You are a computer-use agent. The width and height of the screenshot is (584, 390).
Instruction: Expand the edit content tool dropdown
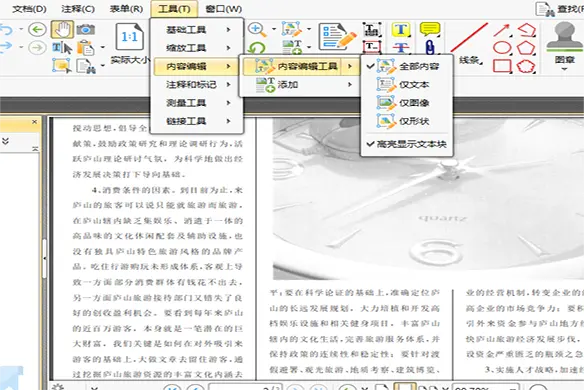pyautogui.click(x=309, y=29)
